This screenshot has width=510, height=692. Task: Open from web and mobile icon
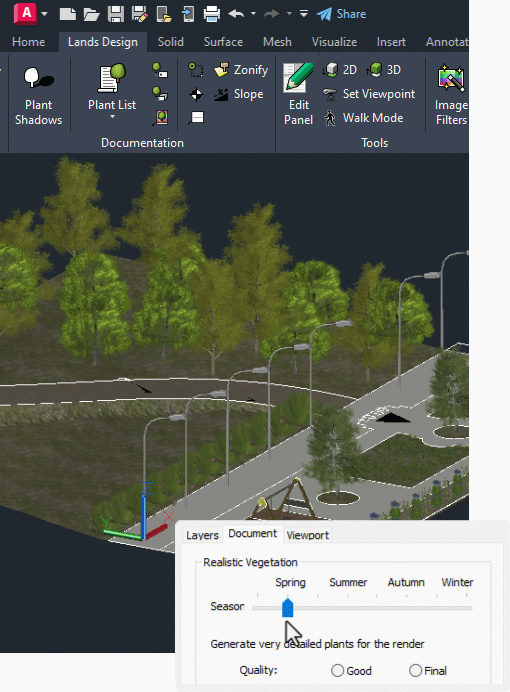[164, 14]
